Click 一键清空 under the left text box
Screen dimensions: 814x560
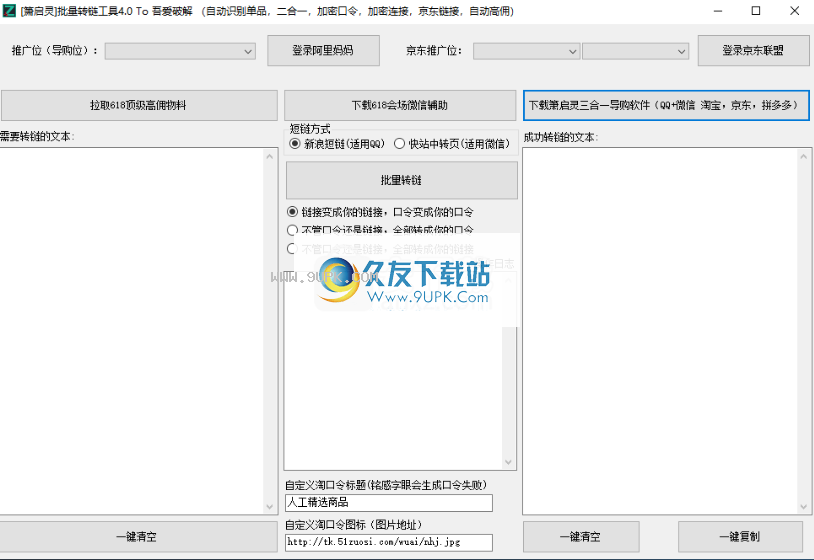[x=137, y=537]
